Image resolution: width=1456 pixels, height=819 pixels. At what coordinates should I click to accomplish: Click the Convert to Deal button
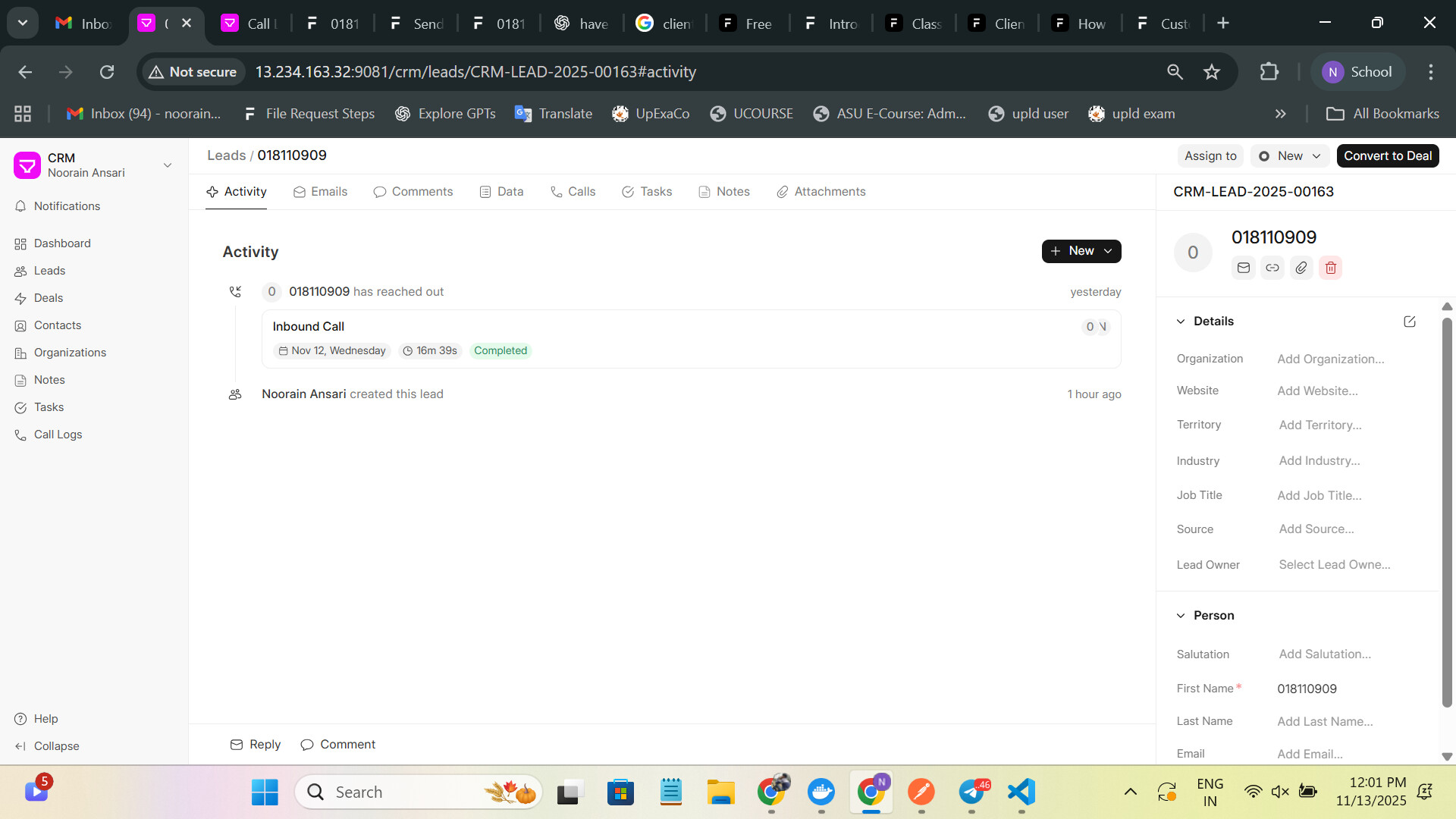[1387, 156]
